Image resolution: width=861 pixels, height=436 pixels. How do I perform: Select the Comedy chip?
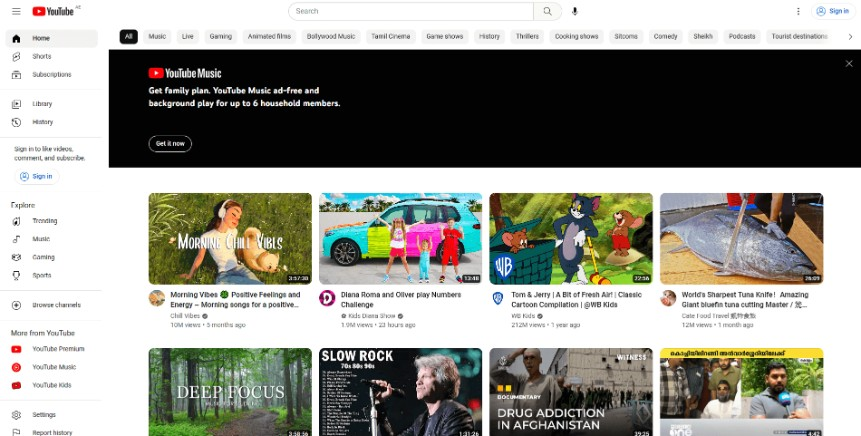pos(666,37)
